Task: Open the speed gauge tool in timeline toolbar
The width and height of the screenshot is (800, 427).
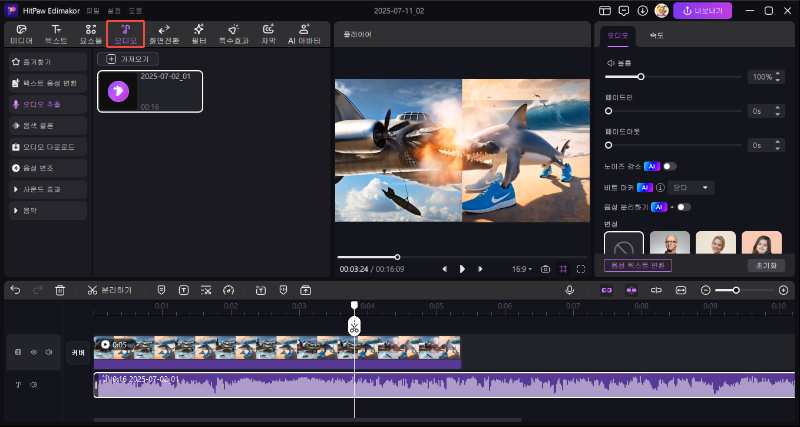Action: pyautogui.click(x=228, y=290)
